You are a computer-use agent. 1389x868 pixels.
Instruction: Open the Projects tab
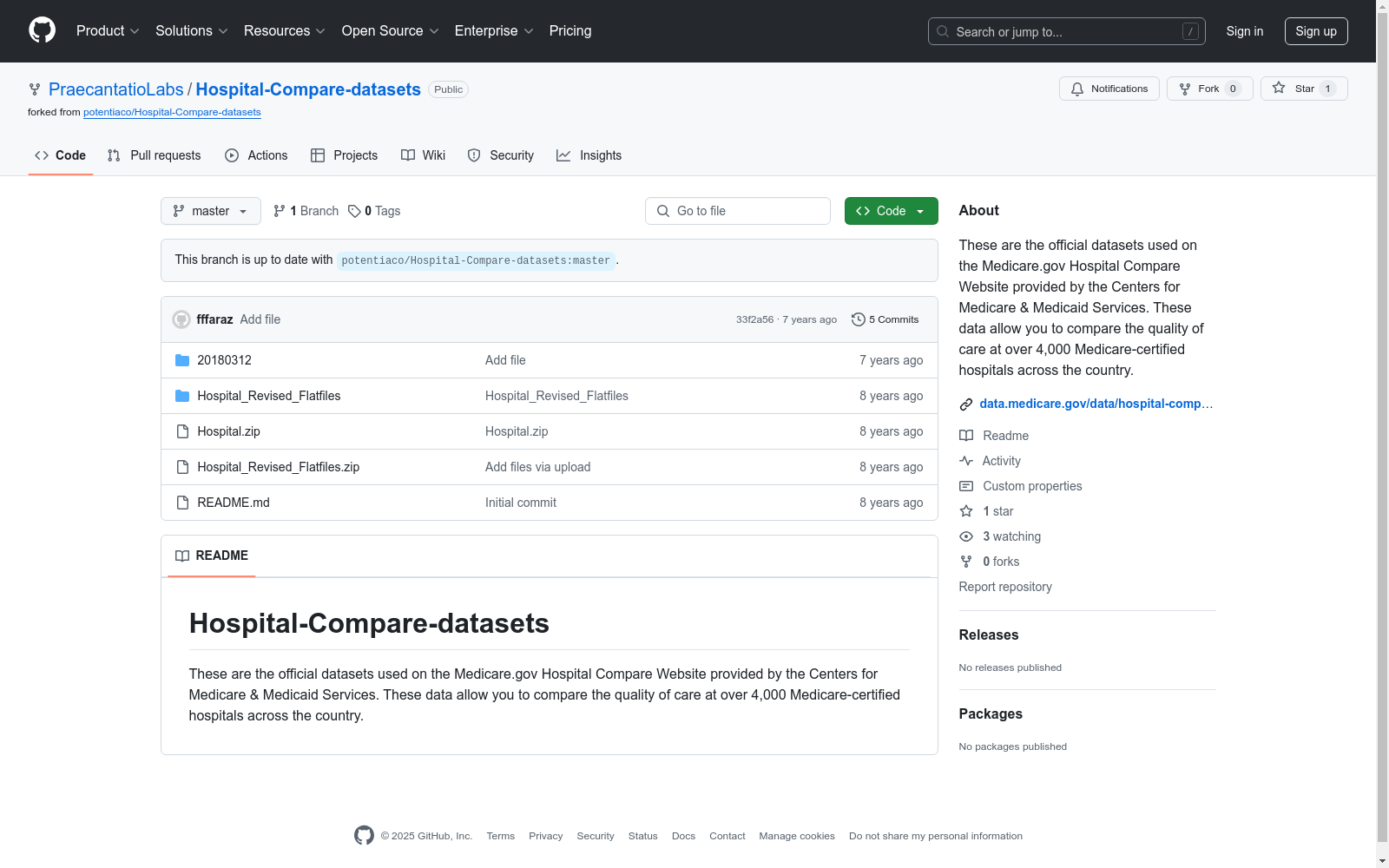point(345,155)
